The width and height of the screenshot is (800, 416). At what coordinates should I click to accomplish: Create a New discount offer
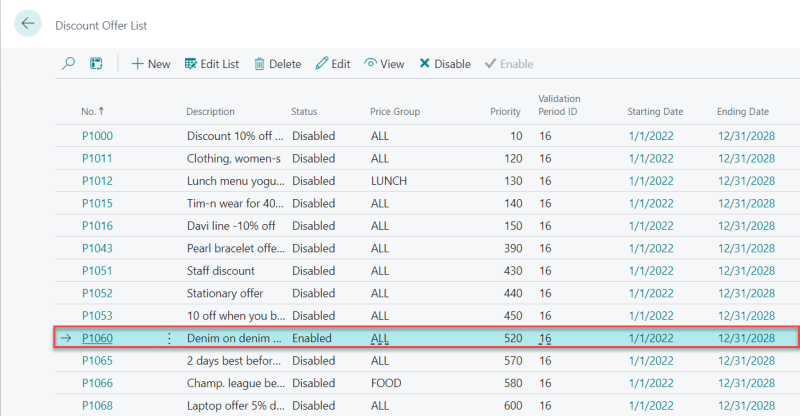click(x=151, y=64)
